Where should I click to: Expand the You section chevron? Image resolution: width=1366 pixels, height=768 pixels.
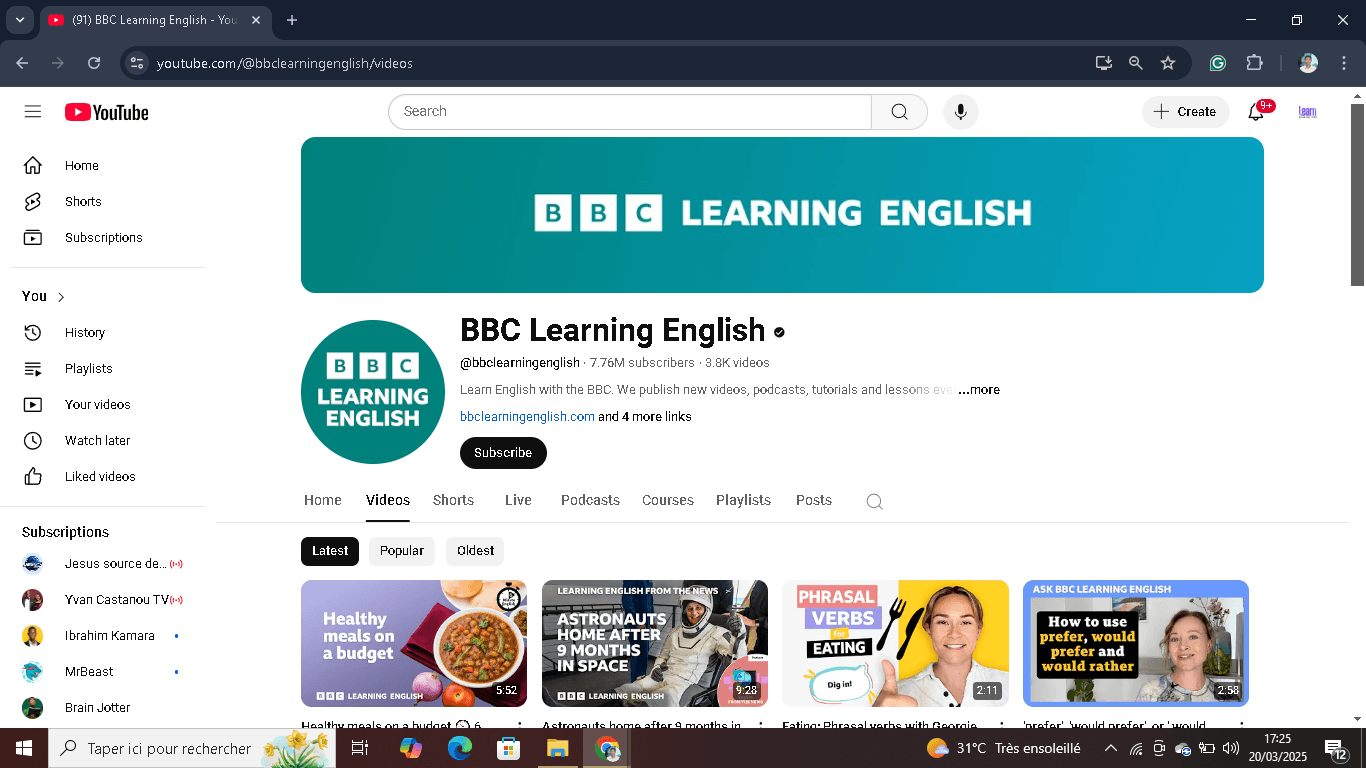coord(57,296)
